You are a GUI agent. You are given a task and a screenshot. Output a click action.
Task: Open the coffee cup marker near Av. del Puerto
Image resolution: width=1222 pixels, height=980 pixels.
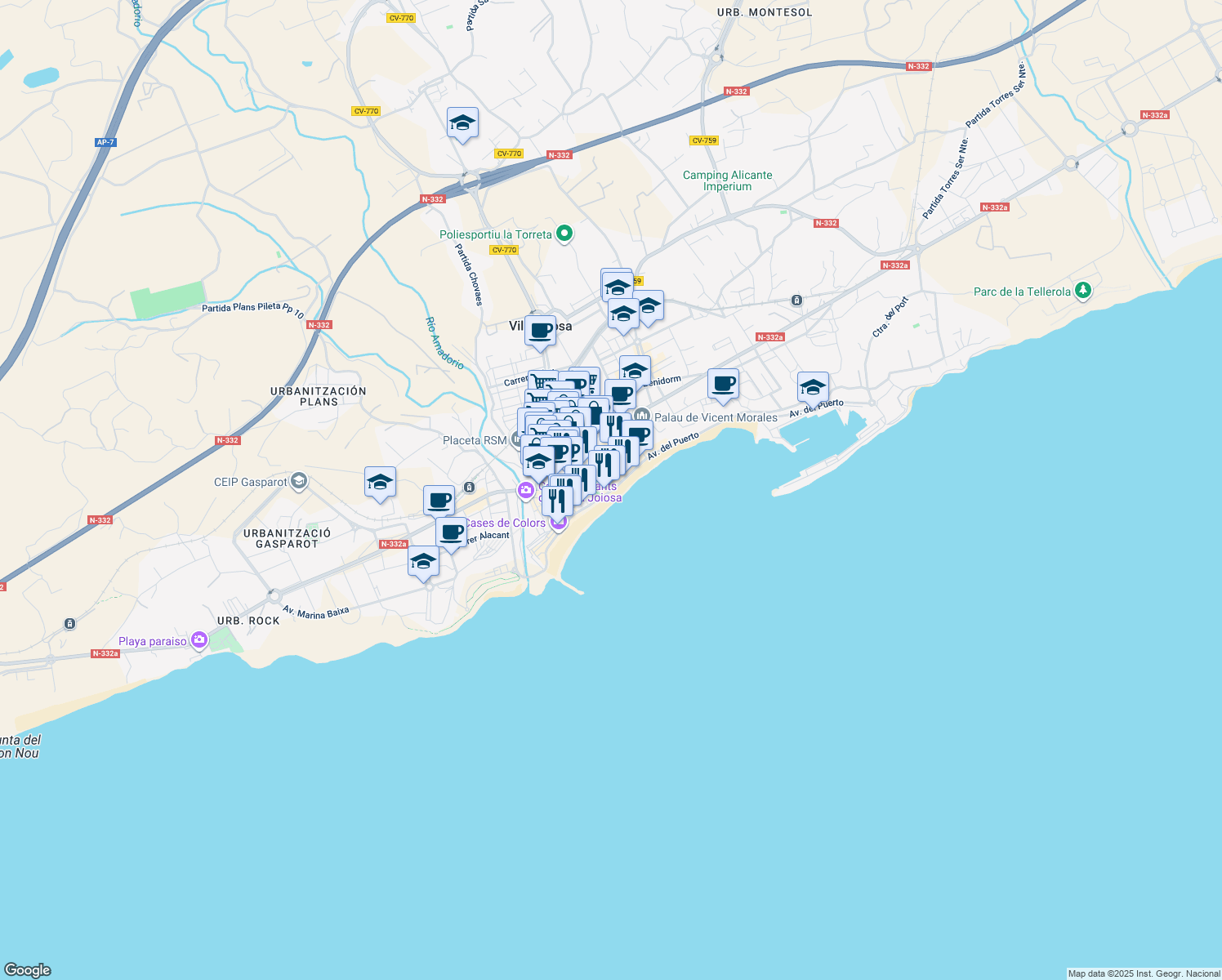723,384
